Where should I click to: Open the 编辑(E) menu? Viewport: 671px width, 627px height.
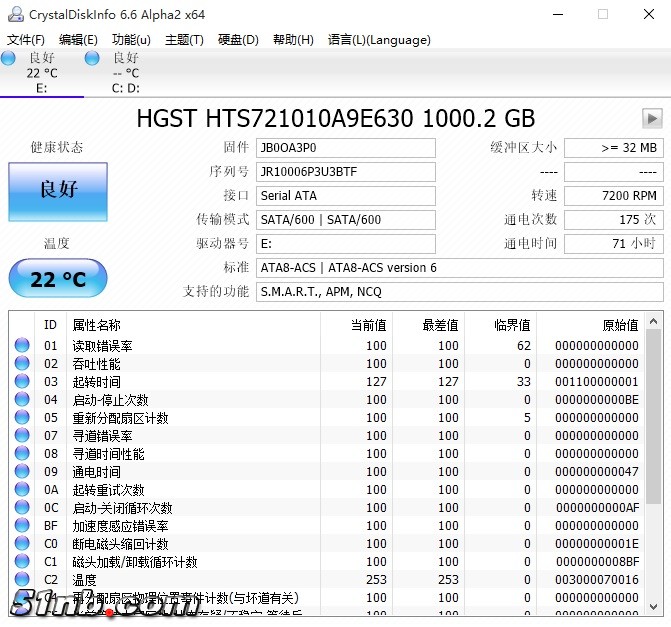click(x=78, y=40)
